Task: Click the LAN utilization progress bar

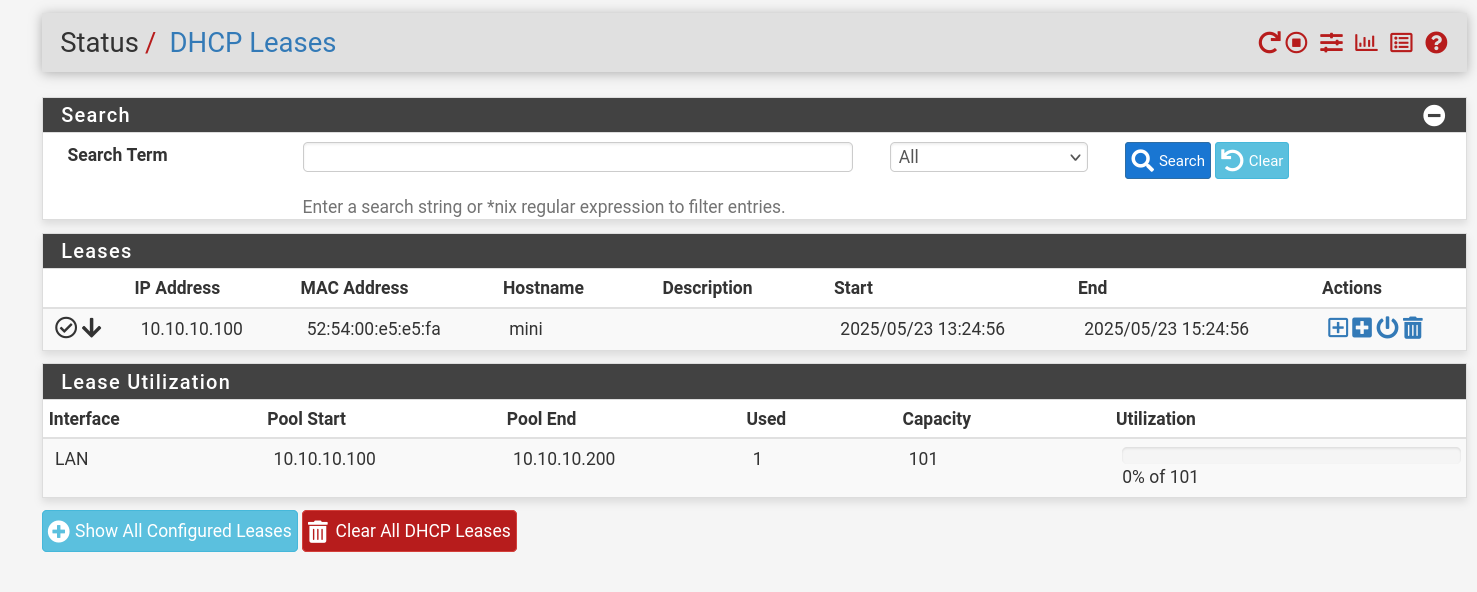Action: point(1290,456)
